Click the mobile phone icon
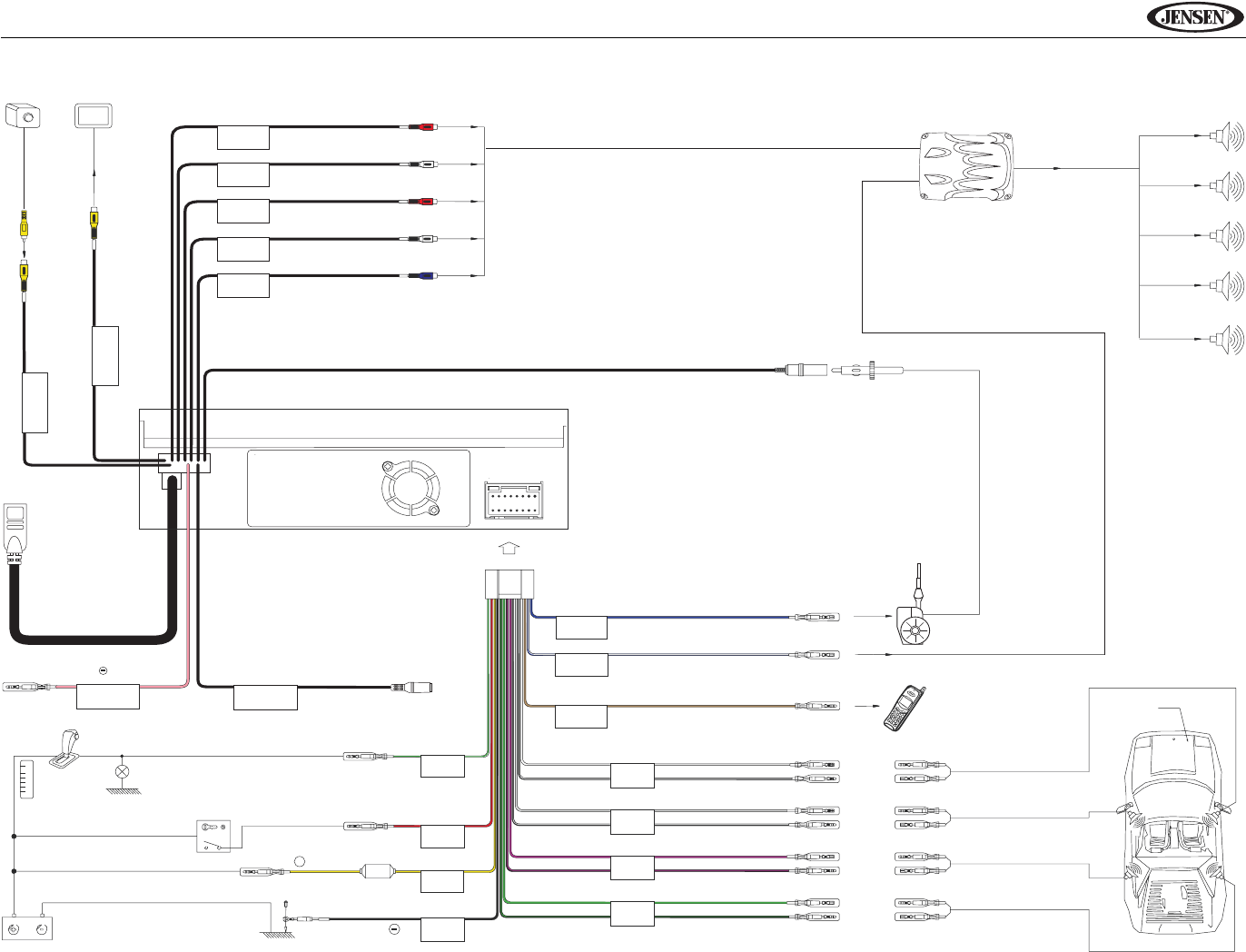The width and height of the screenshot is (1246, 952). point(905,708)
